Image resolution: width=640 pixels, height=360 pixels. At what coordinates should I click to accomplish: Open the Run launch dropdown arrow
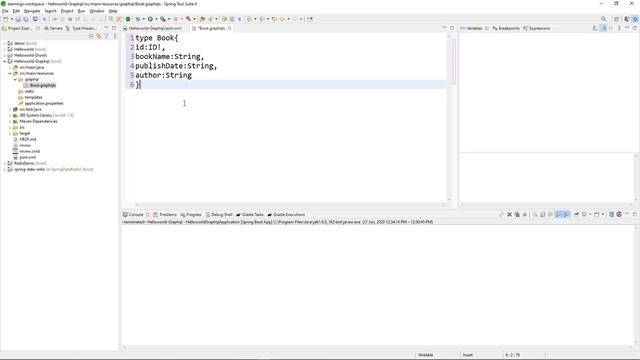156,19
